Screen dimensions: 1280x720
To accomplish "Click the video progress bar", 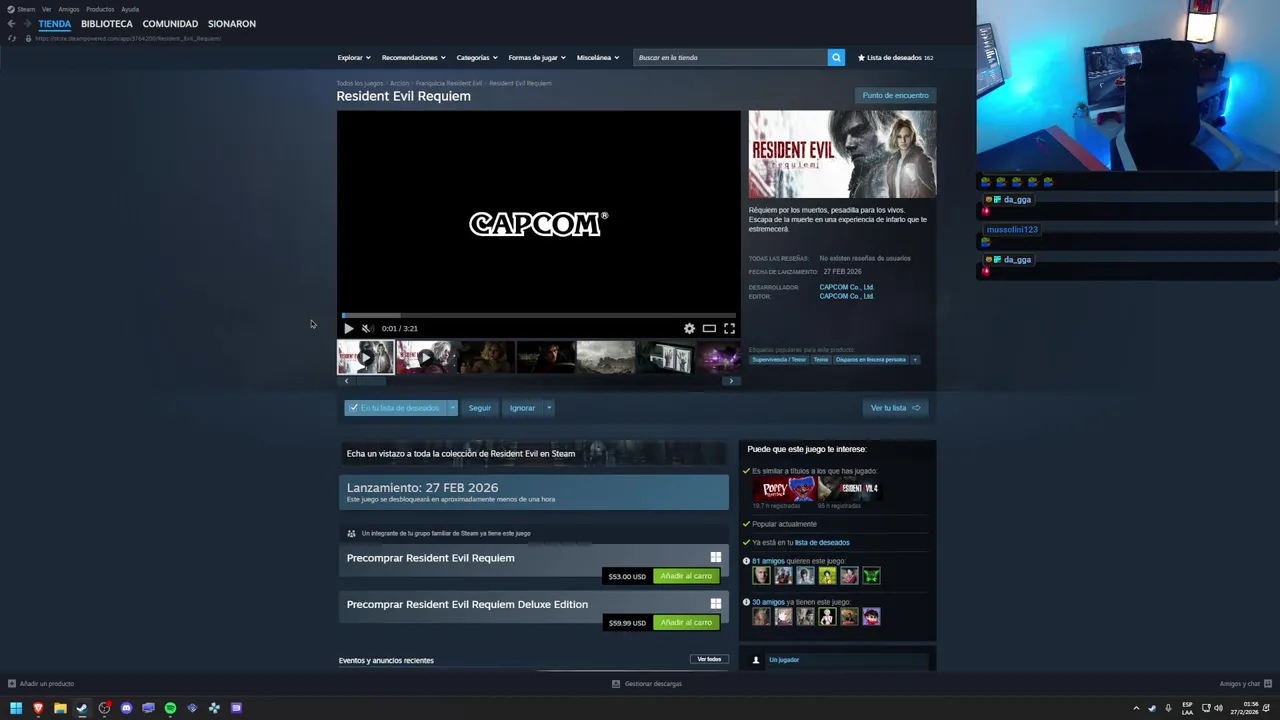I will click(x=539, y=315).
